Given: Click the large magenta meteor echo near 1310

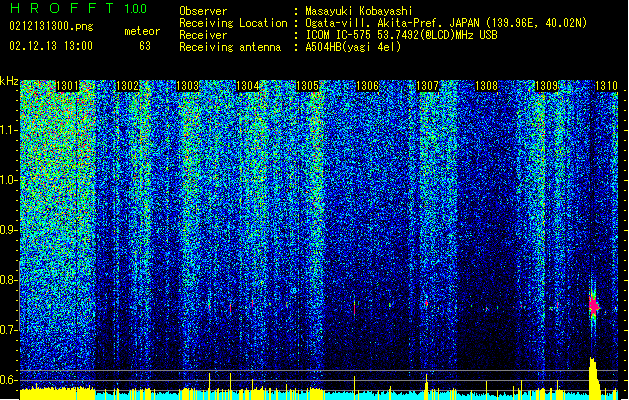Looking at the screenshot, I should pos(594,307).
